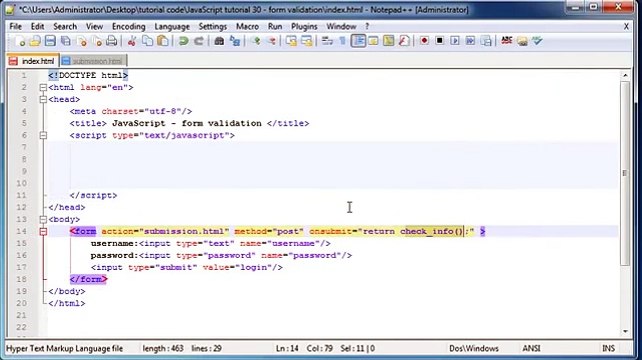Viewport: 642px width, 360px height.
Task: Click "check_info()" text on line 14
Action: pyautogui.click(x=432, y=231)
